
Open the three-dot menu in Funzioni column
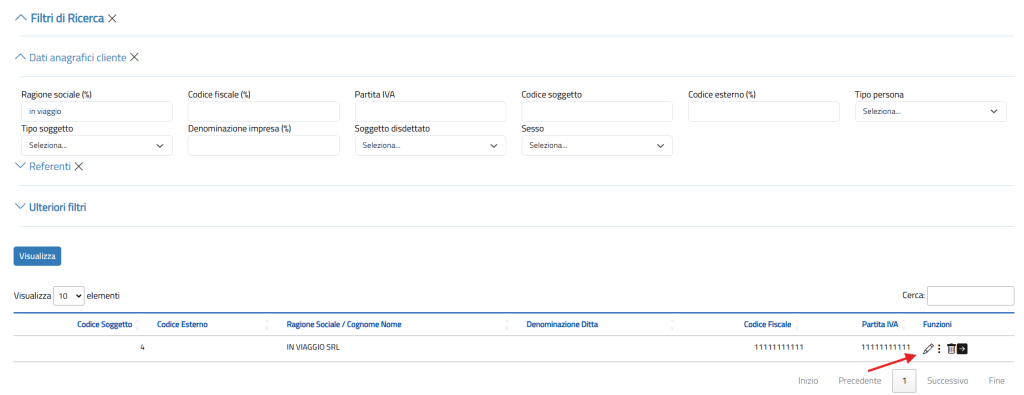coord(939,349)
